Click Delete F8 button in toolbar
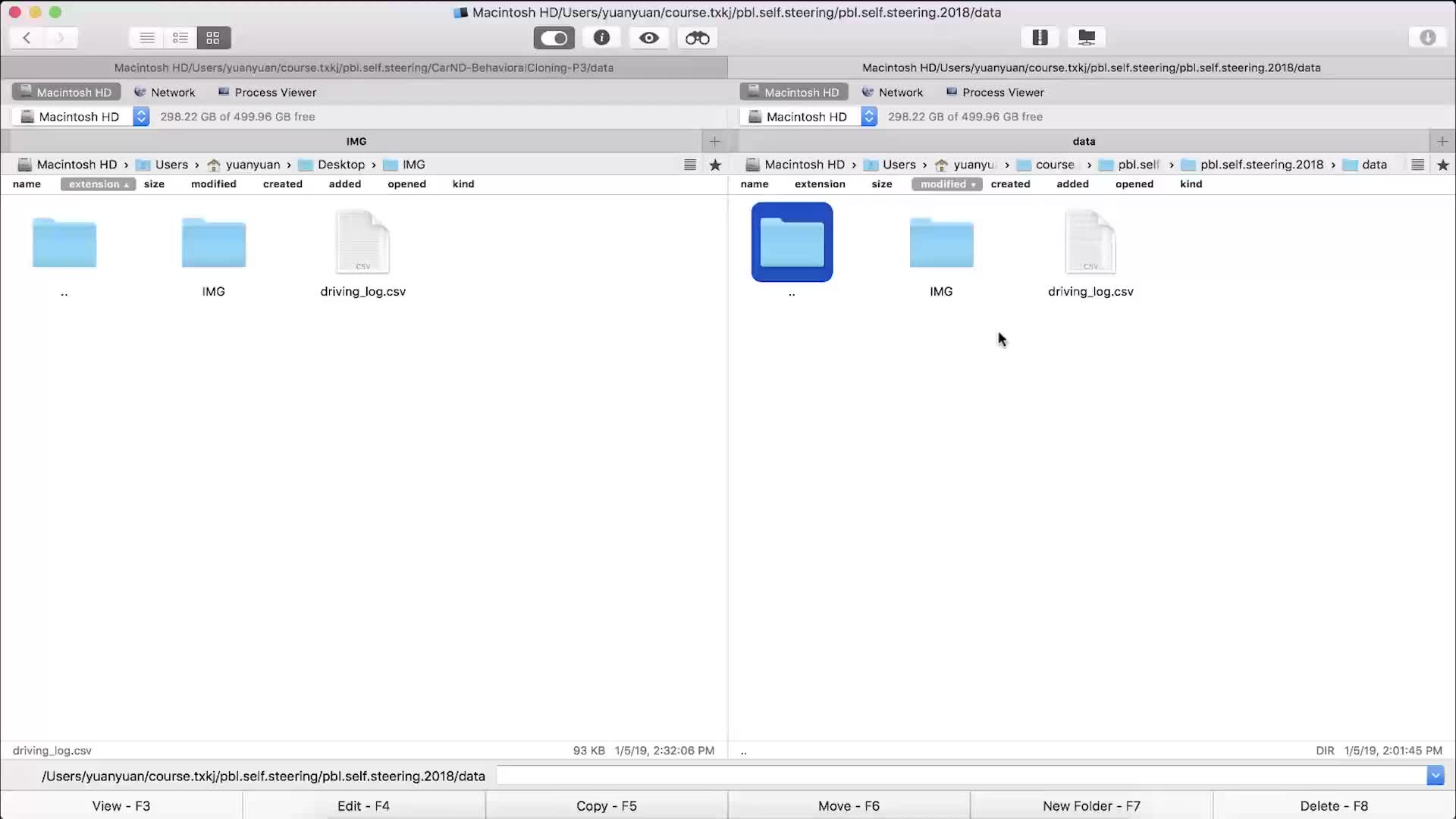The height and width of the screenshot is (819, 1456). tap(1334, 805)
